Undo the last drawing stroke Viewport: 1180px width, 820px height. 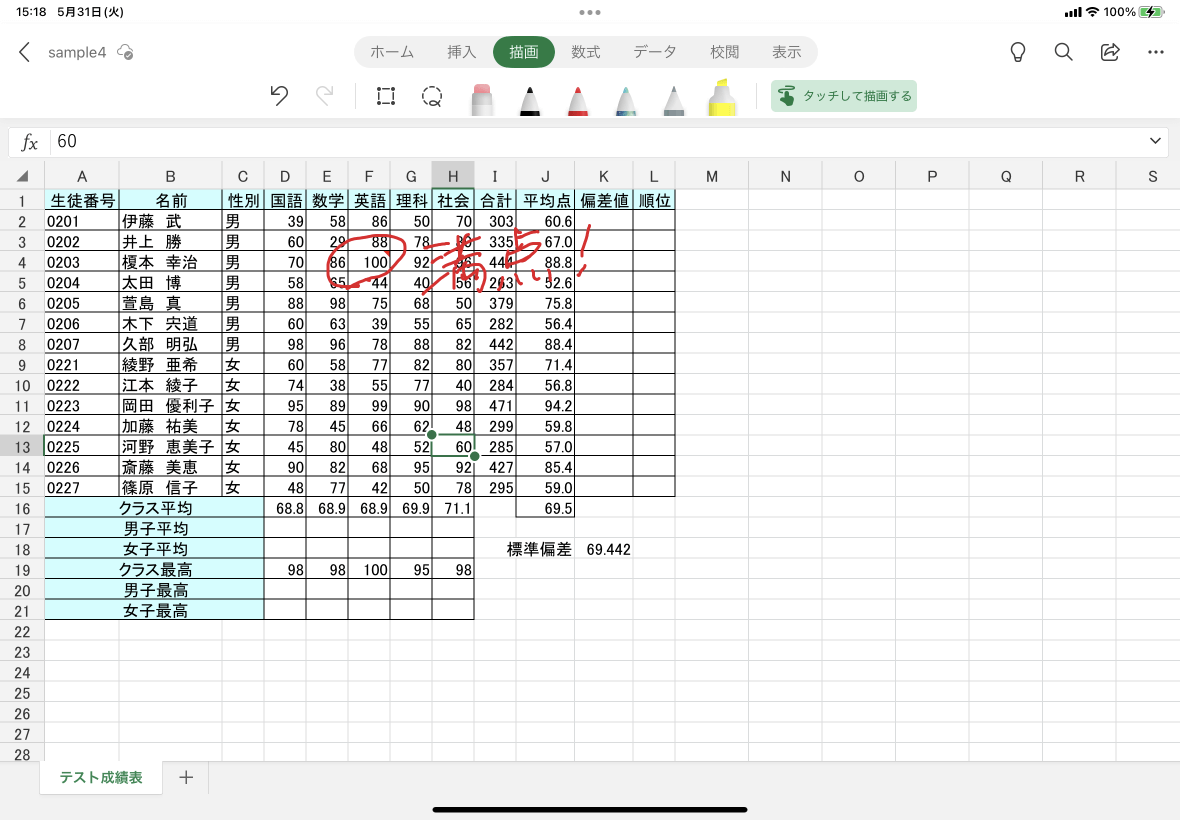coord(279,96)
